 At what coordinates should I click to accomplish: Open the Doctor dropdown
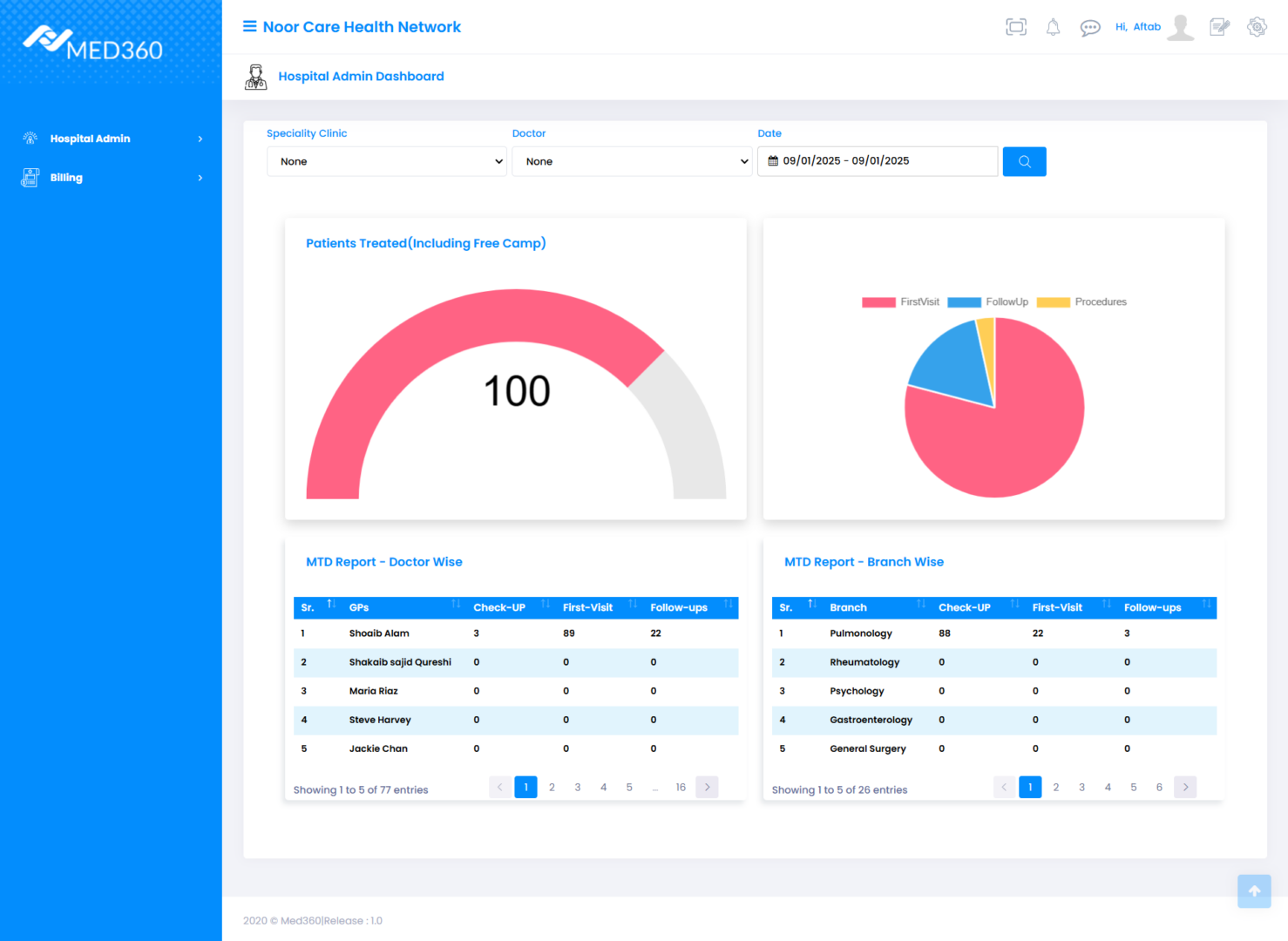[x=632, y=161]
